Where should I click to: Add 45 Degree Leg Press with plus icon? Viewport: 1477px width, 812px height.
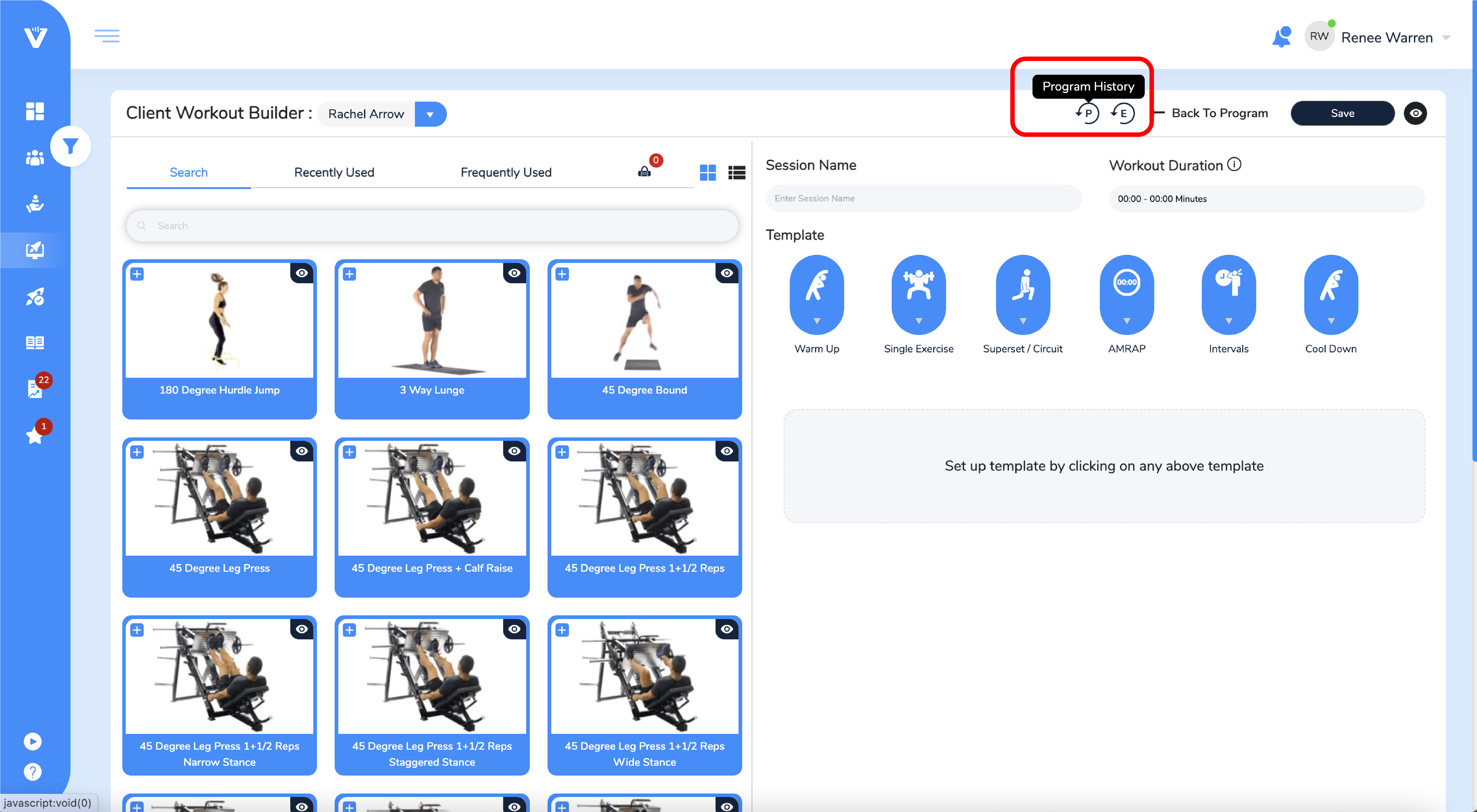click(137, 452)
